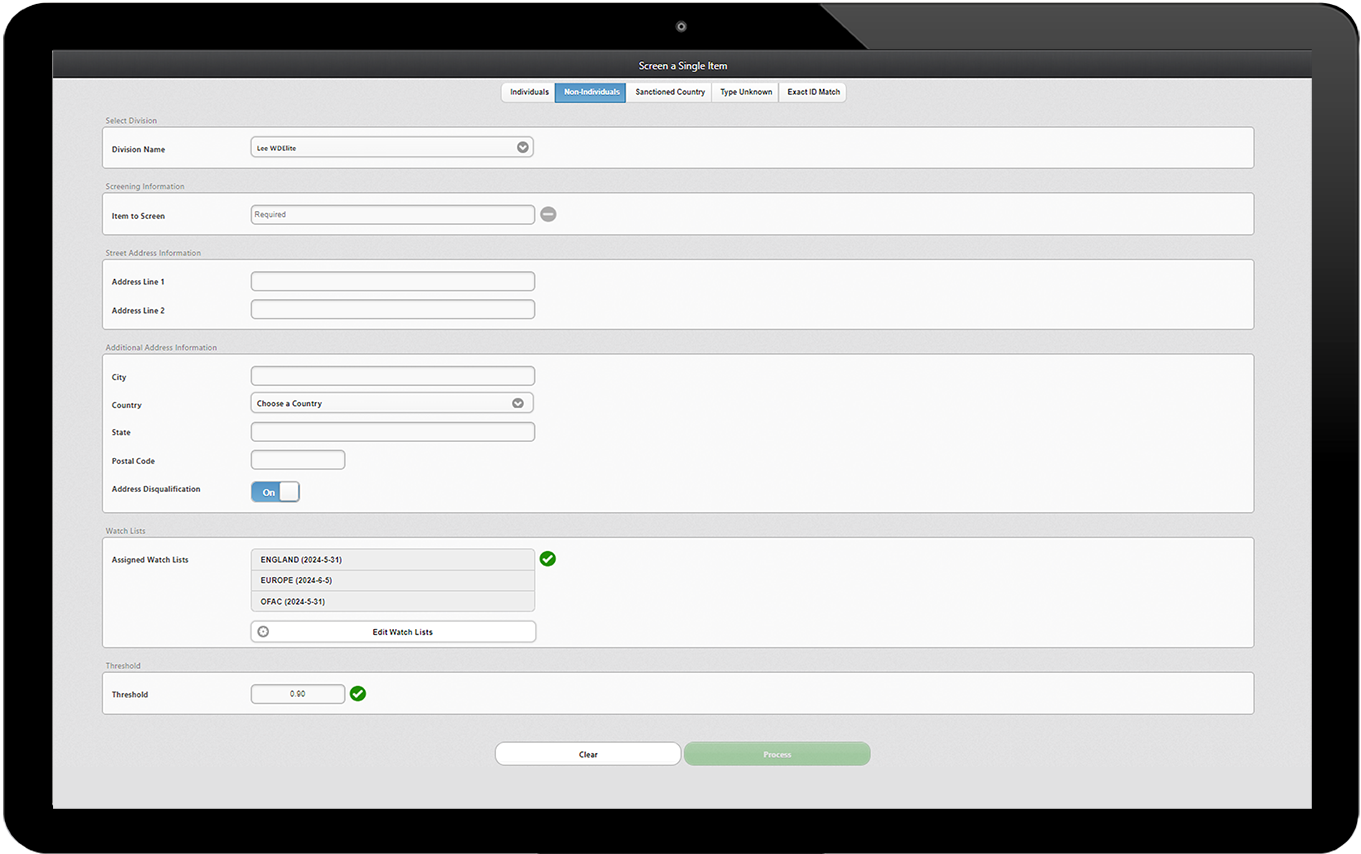Select the Sanctioned Country tab

click(670, 92)
